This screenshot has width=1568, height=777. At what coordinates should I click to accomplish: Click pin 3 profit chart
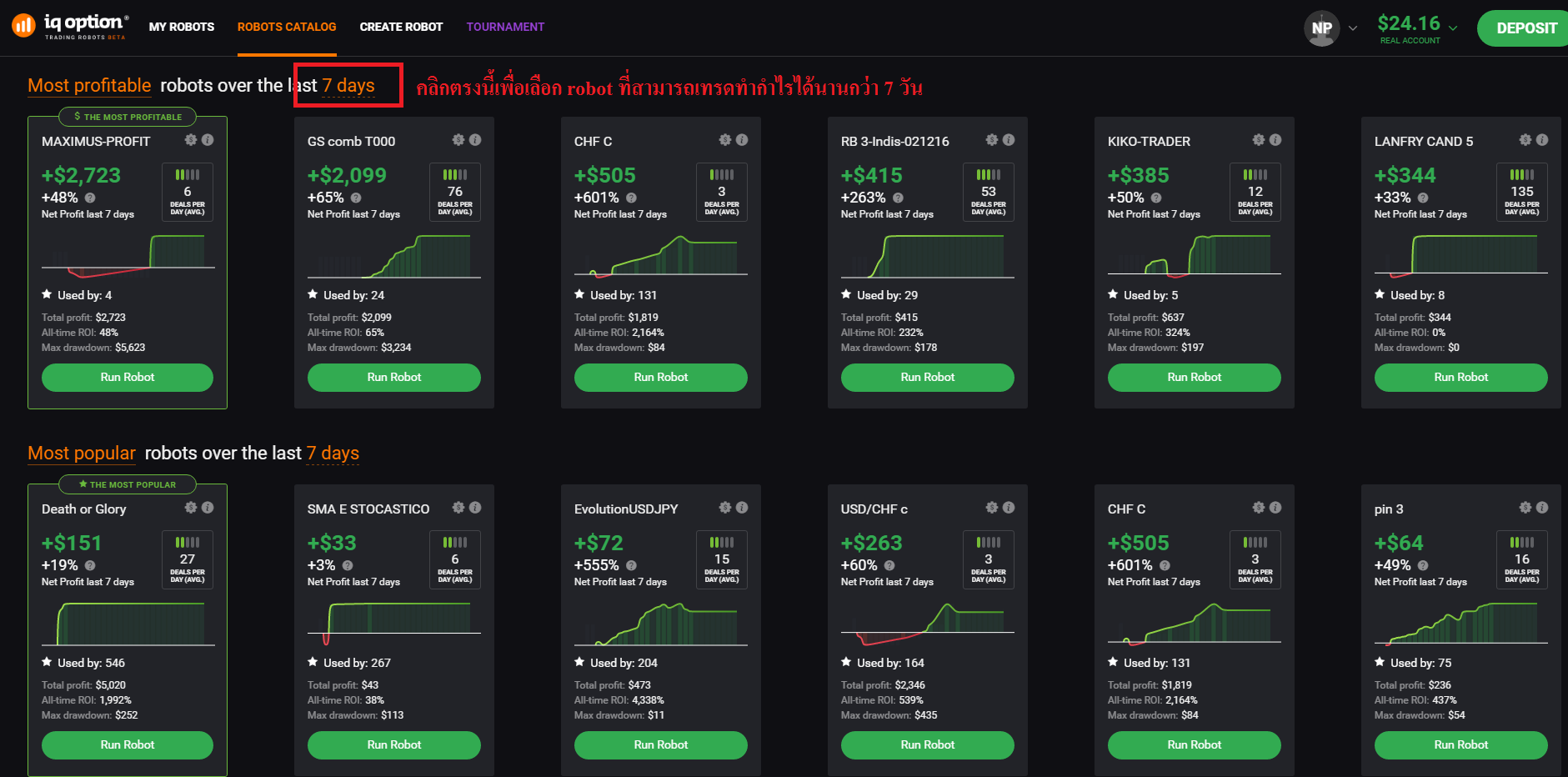(x=1461, y=623)
